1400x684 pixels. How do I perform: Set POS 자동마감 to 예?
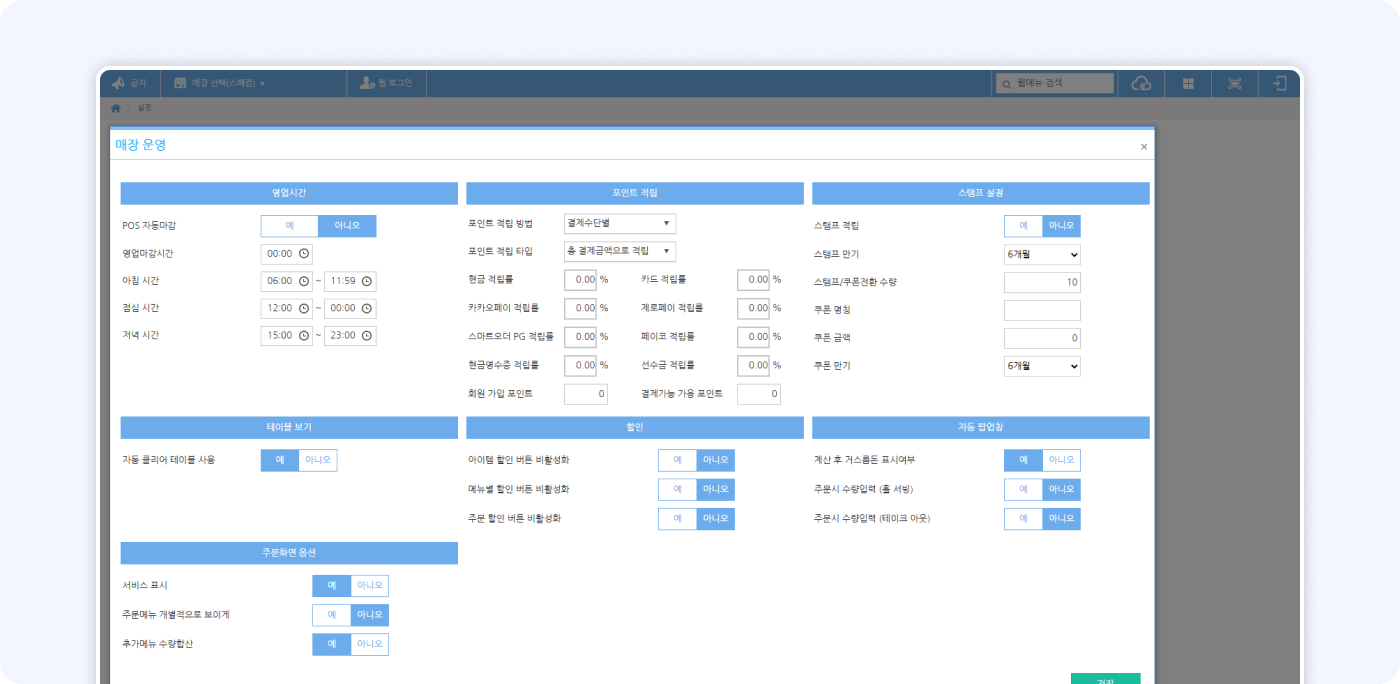coord(289,226)
